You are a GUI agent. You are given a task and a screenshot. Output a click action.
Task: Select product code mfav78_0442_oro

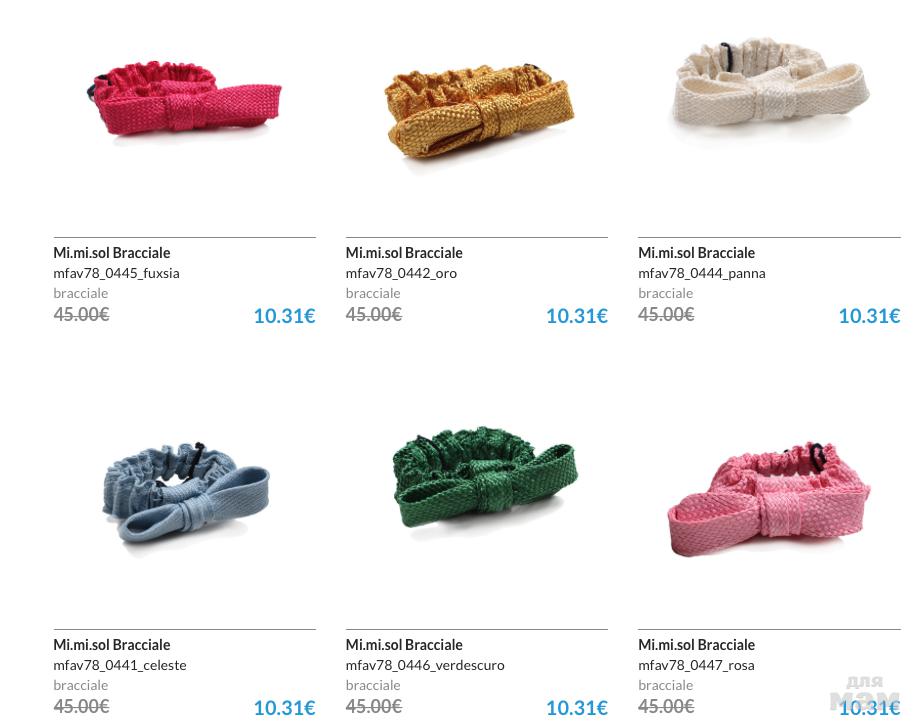coord(401,273)
